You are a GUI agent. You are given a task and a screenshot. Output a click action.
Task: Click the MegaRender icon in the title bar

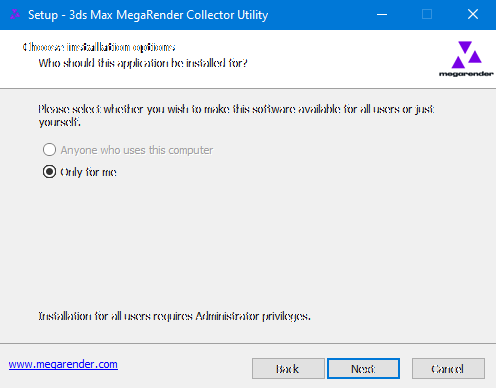click(15, 14)
